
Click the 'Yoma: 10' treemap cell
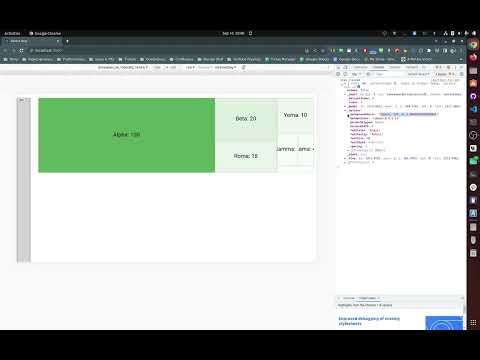(x=295, y=115)
